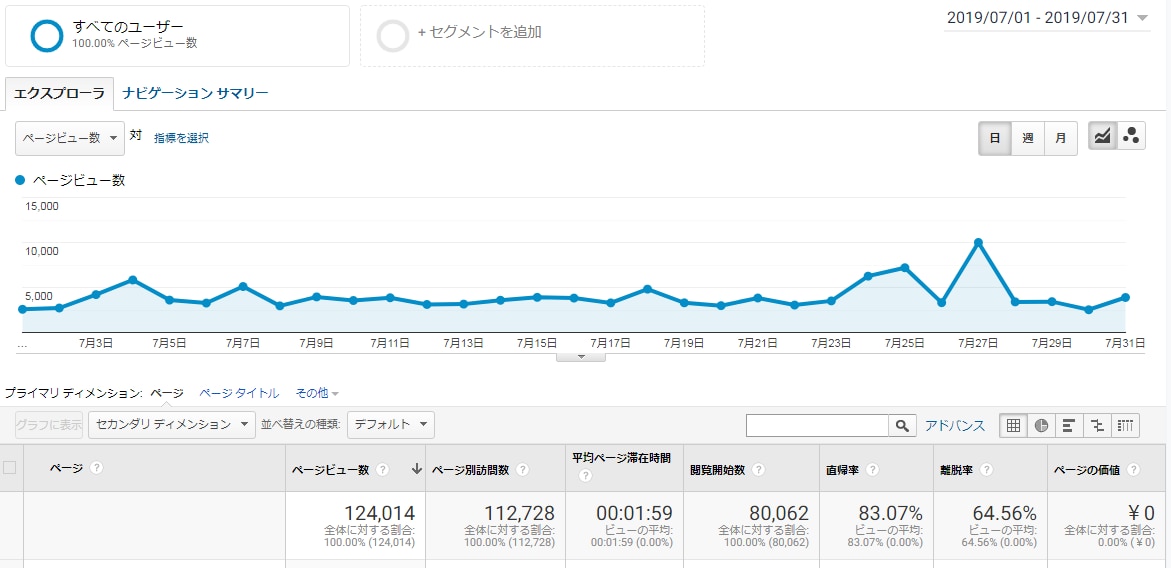Expand the その他 primary dimension menu
Image resolution: width=1171 pixels, height=568 pixels.
(x=317, y=393)
